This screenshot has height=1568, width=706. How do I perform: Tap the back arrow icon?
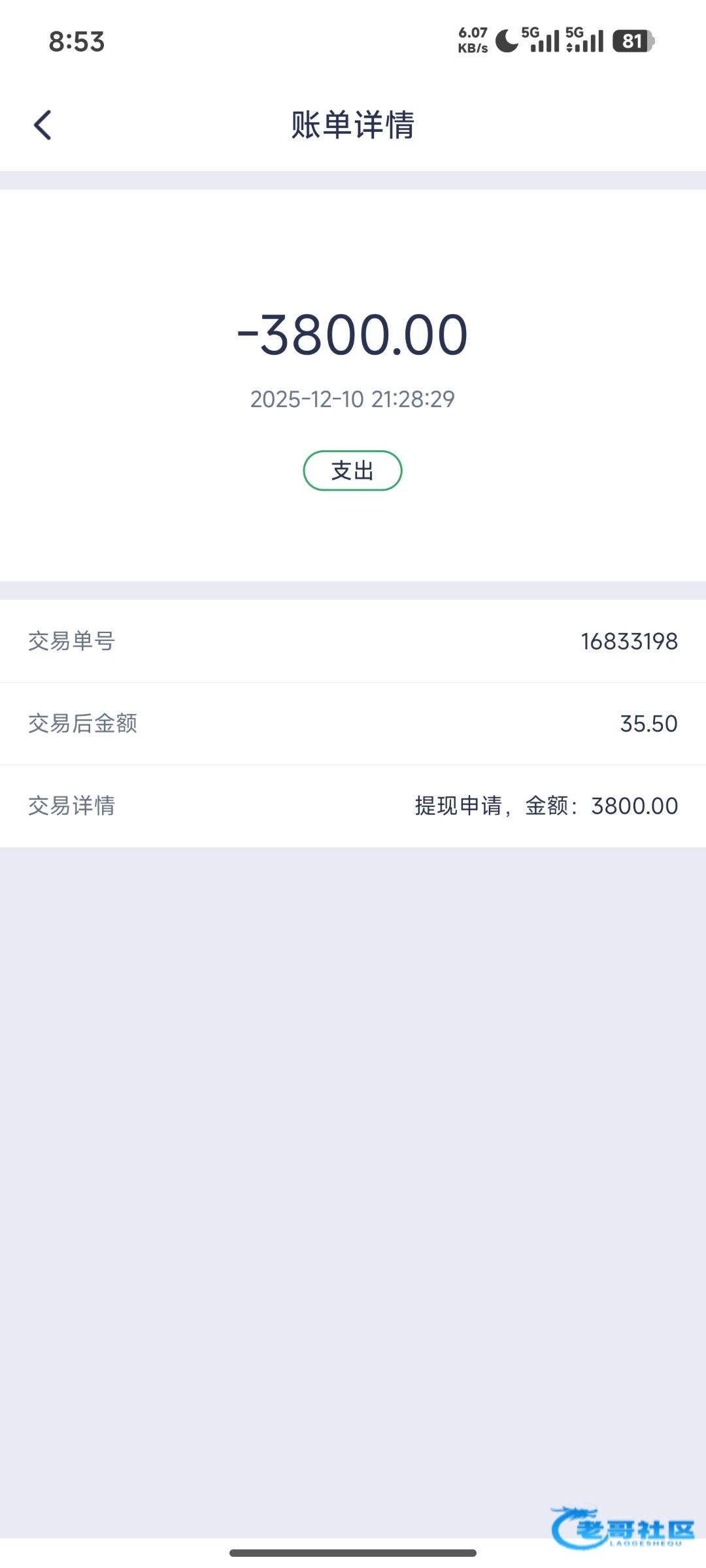(43, 125)
